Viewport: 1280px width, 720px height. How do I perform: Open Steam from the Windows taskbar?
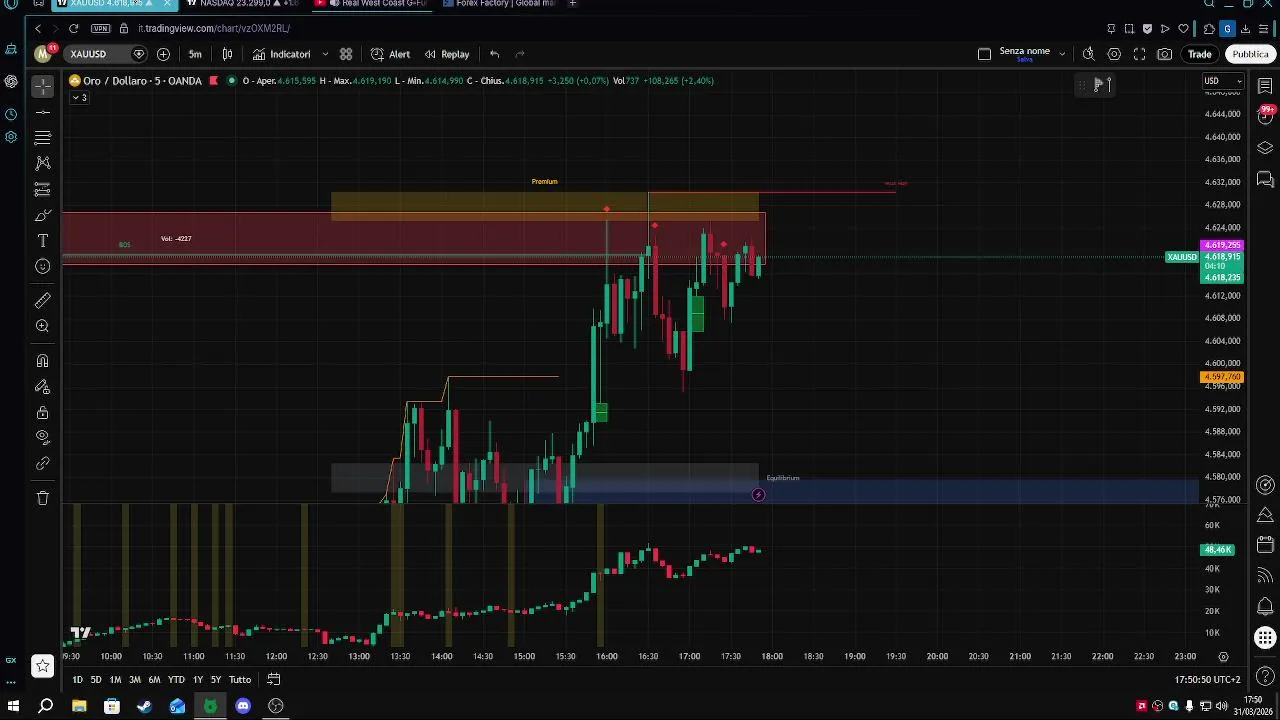click(144, 706)
